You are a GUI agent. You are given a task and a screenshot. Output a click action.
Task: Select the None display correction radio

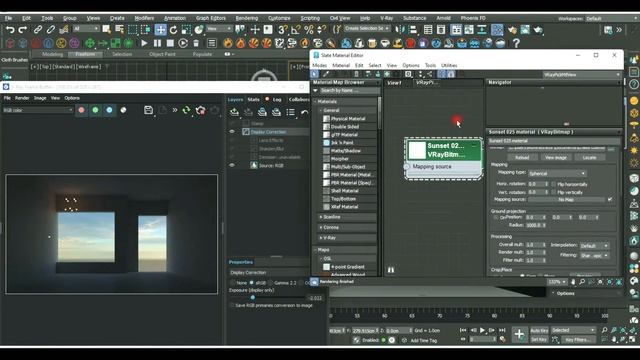point(233,282)
